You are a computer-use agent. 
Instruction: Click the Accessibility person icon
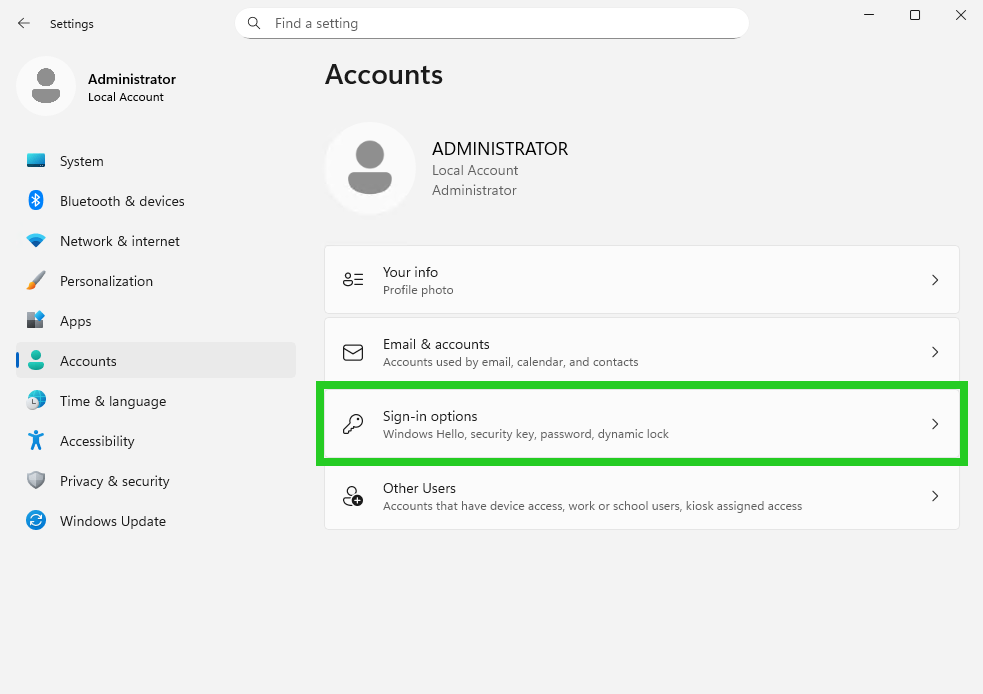33,441
